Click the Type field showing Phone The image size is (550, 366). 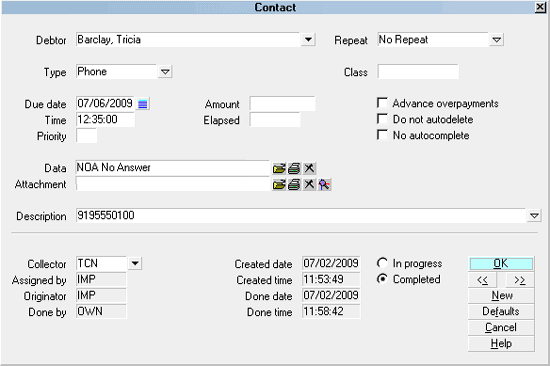(116, 72)
